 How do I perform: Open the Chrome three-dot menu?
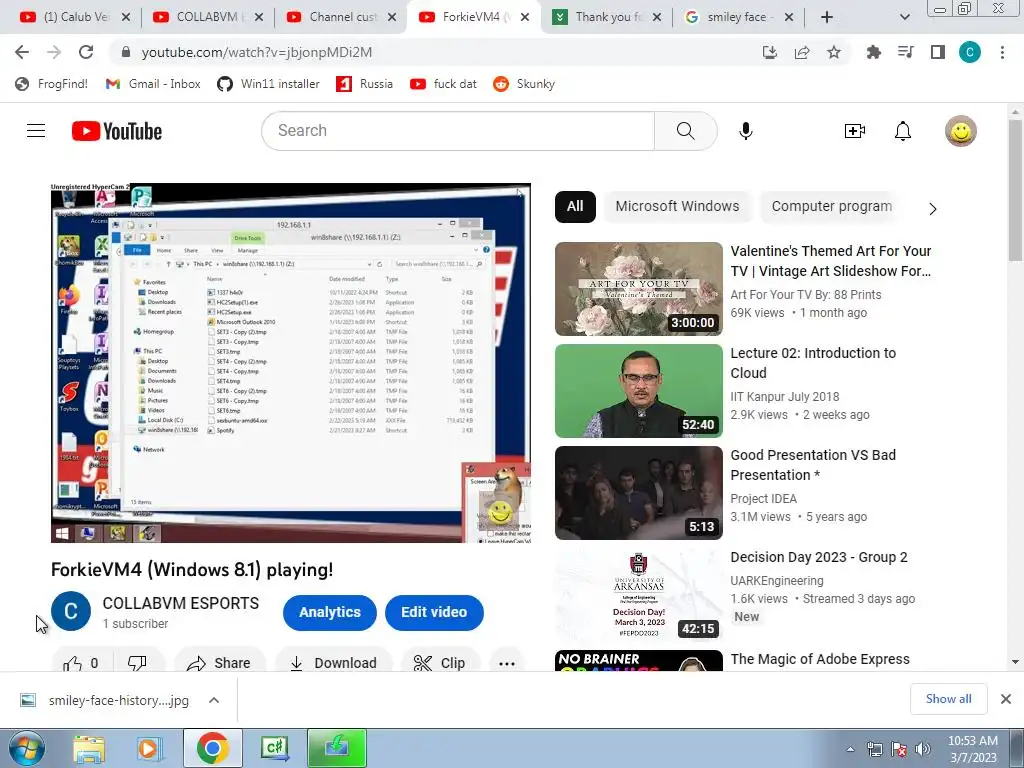pos(1002,52)
